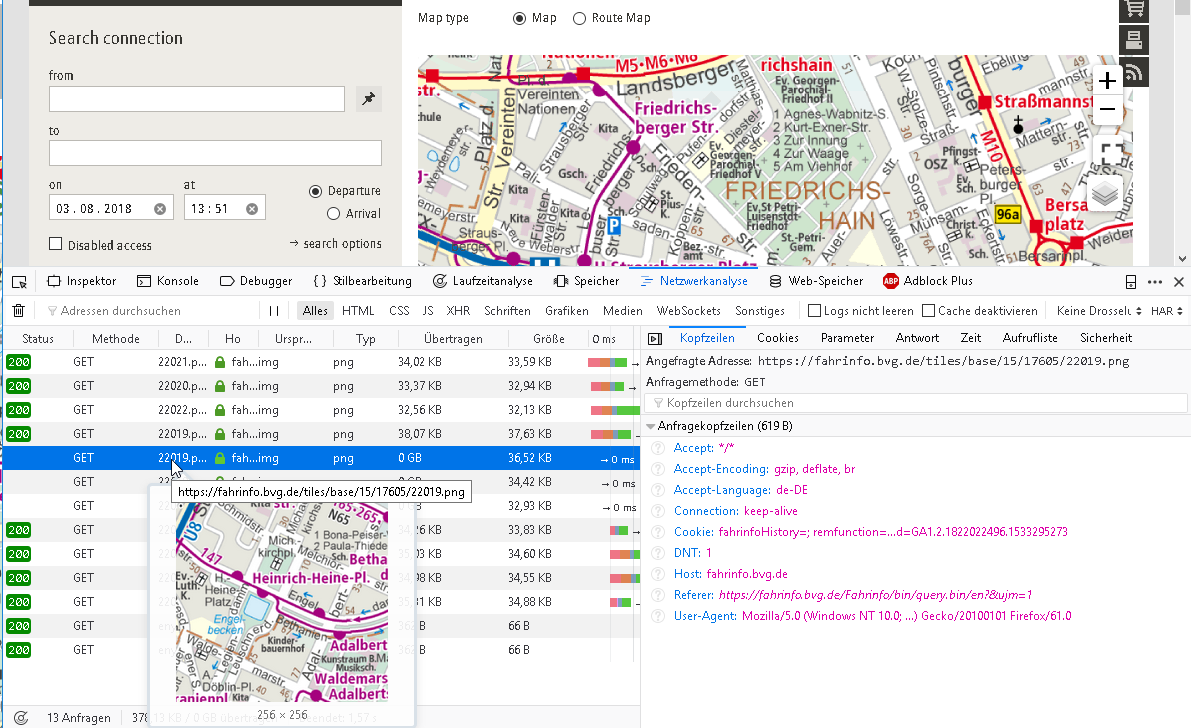
Task: Open the Stilbearbeitung tab
Action: [x=362, y=281]
